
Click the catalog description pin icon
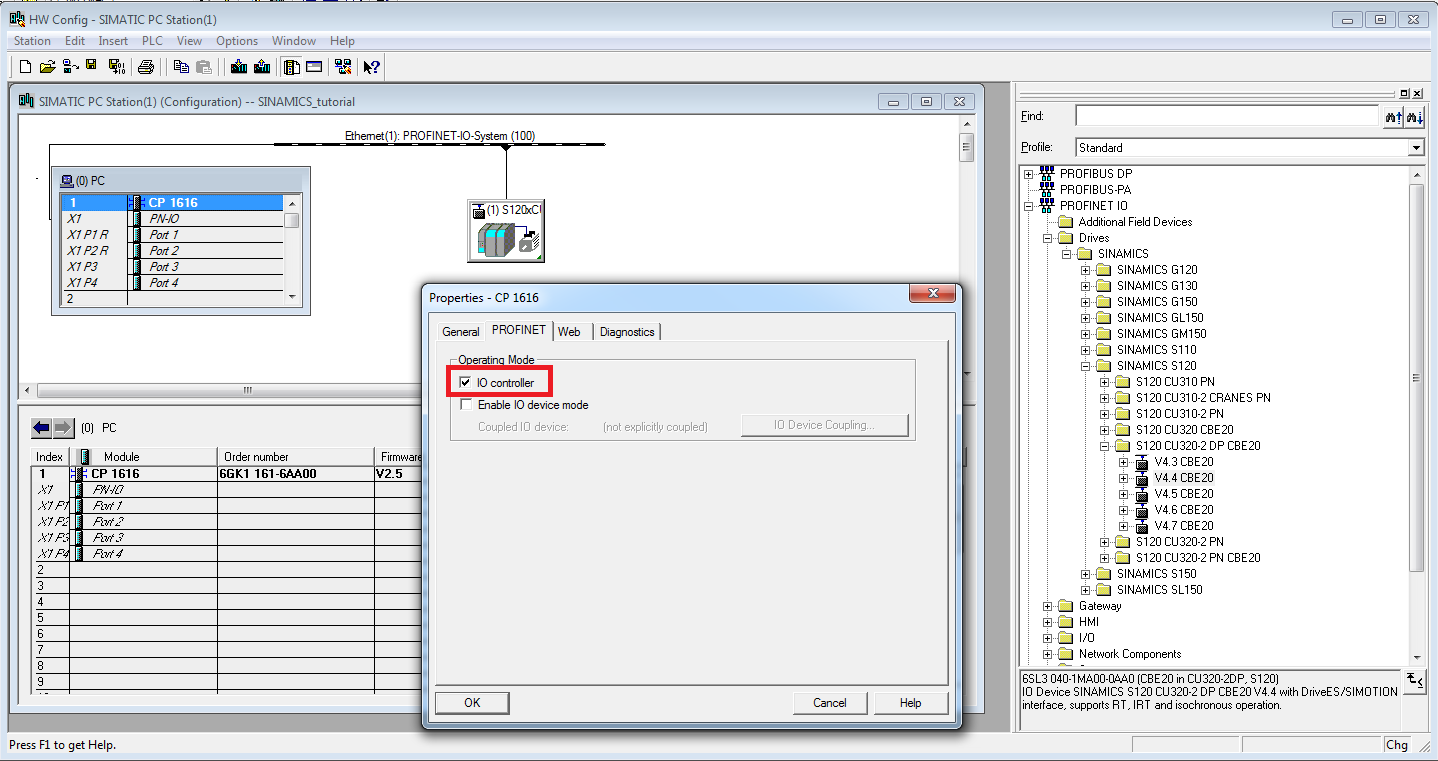click(1414, 680)
